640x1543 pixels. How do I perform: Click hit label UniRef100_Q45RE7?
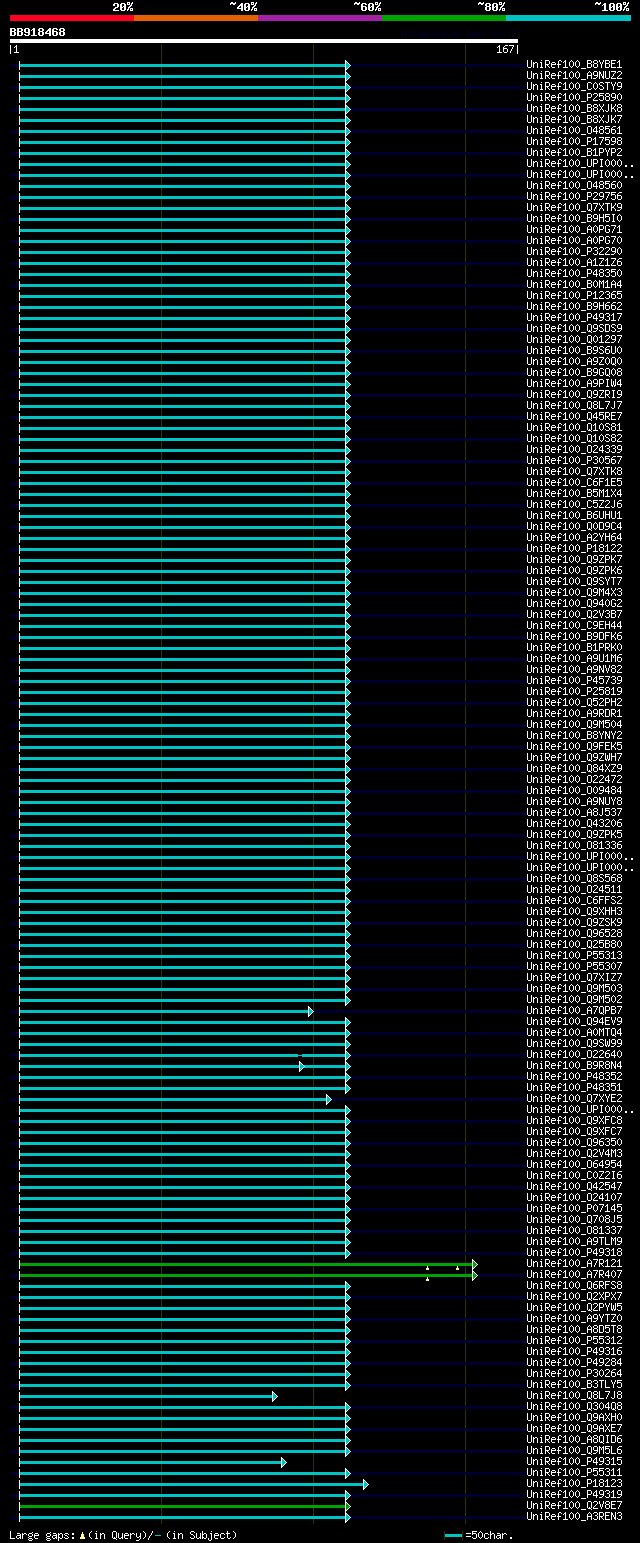pyautogui.click(x=574, y=417)
